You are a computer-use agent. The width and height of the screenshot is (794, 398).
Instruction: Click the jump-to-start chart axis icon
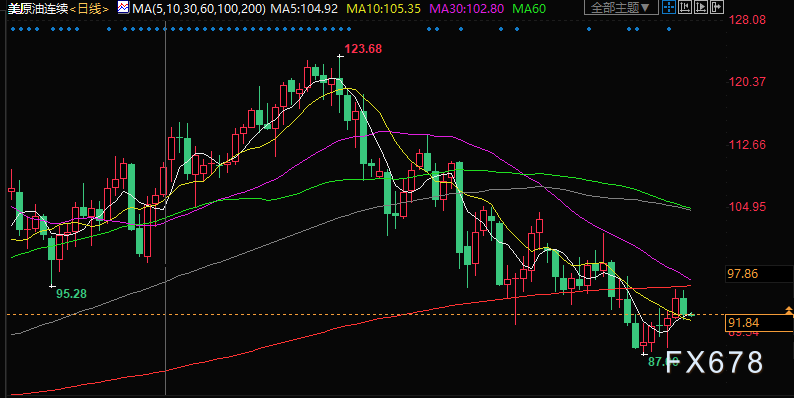tap(685, 7)
